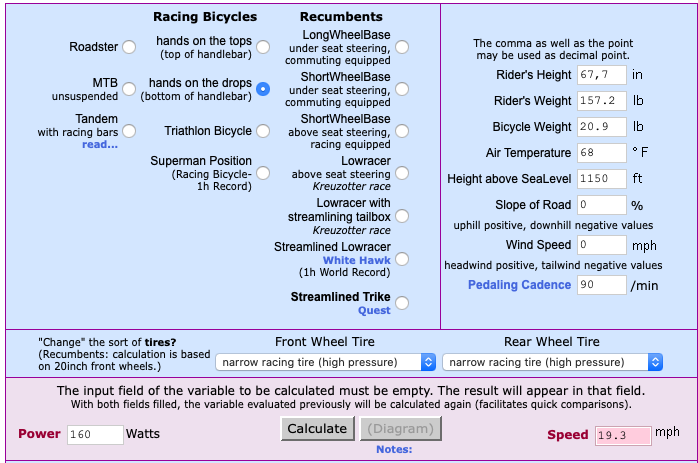
Task: Click the Calculate button
Action: pos(317,429)
